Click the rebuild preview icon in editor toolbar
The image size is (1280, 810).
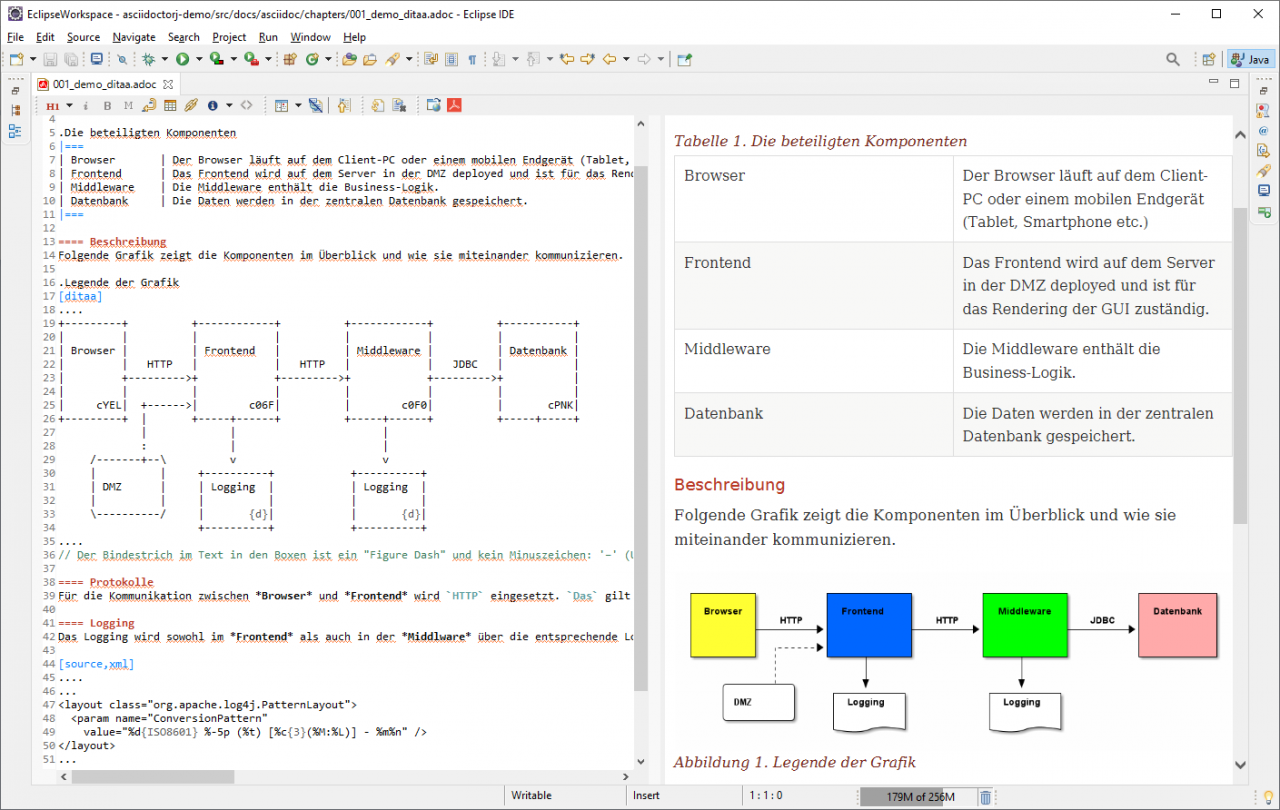[377, 105]
